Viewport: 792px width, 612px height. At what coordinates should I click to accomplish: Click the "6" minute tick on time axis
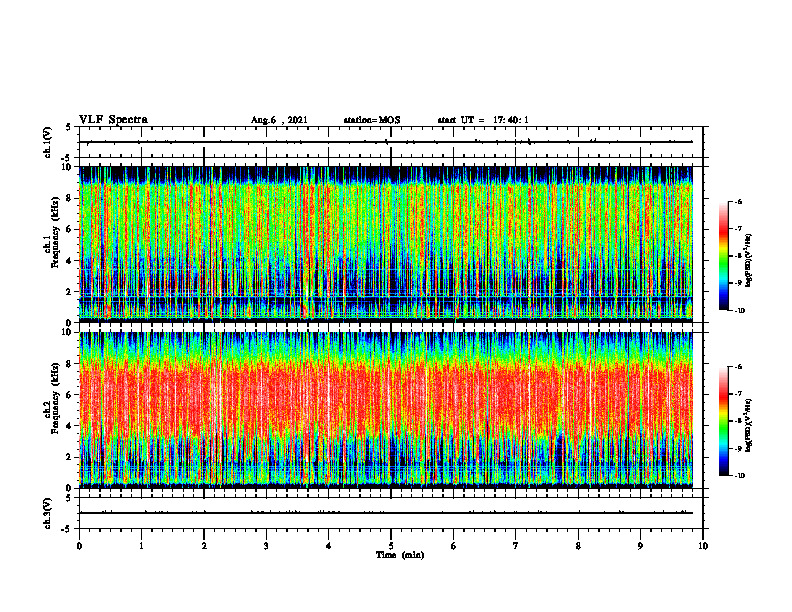tap(453, 546)
